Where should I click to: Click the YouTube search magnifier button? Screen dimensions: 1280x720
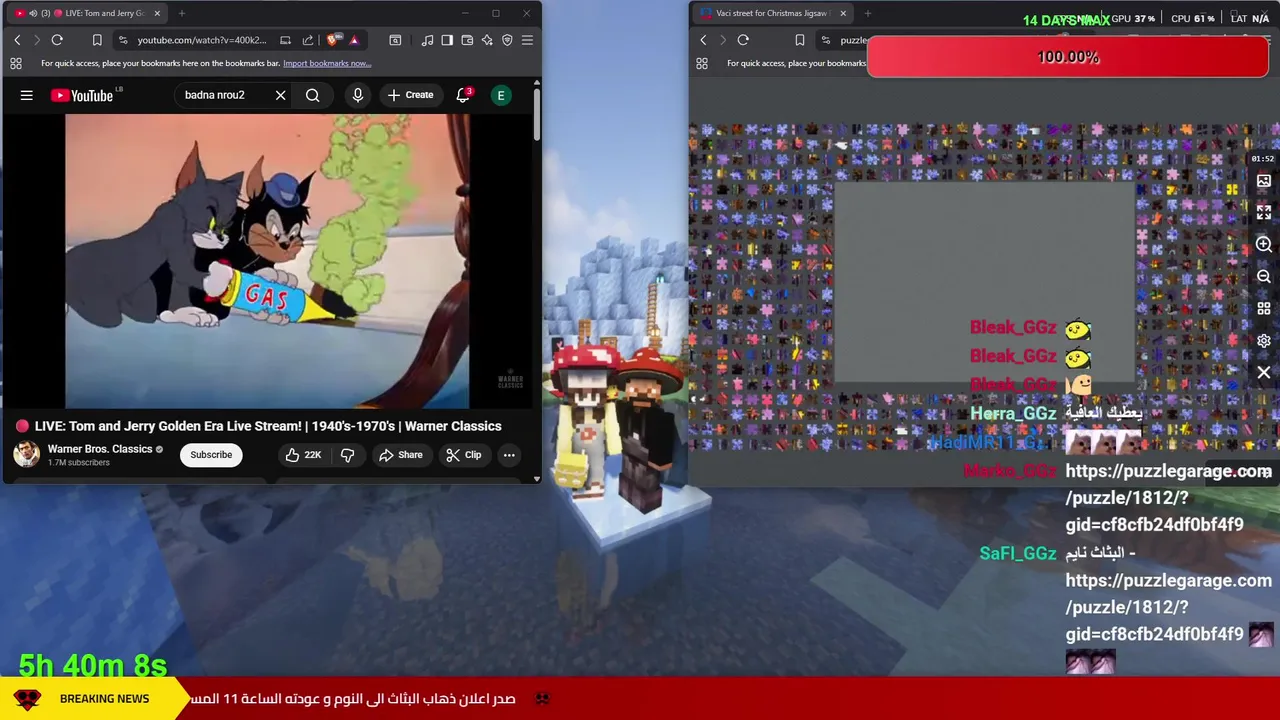click(313, 95)
